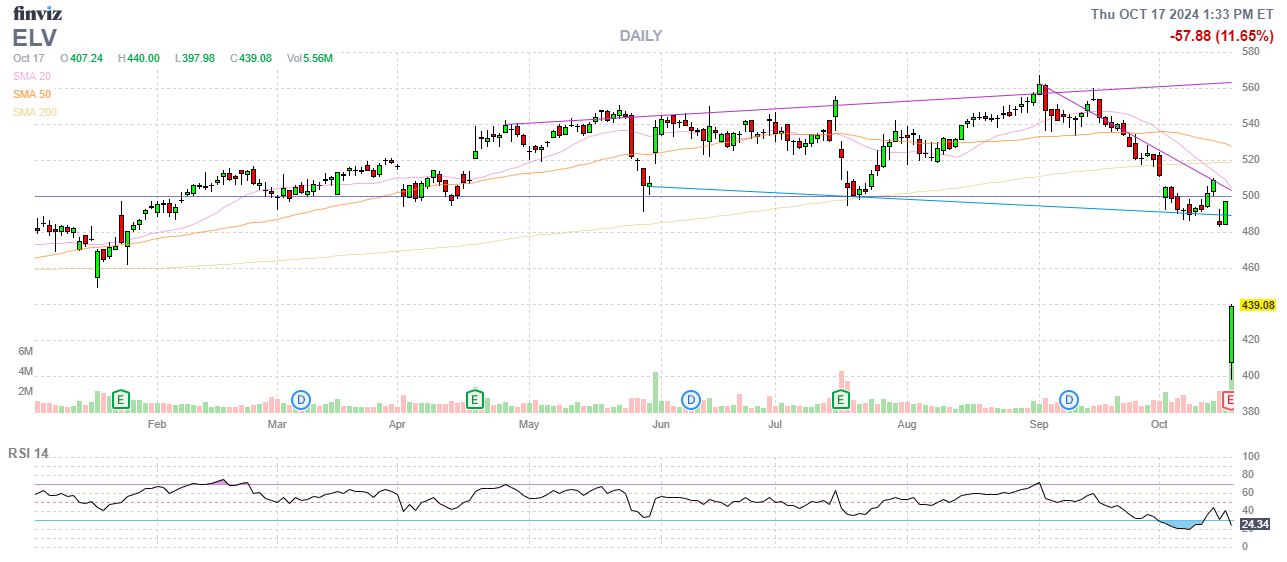Click the SMA 200 legend label
This screenshot has height=562, width=1287.
tap(35, 112)
